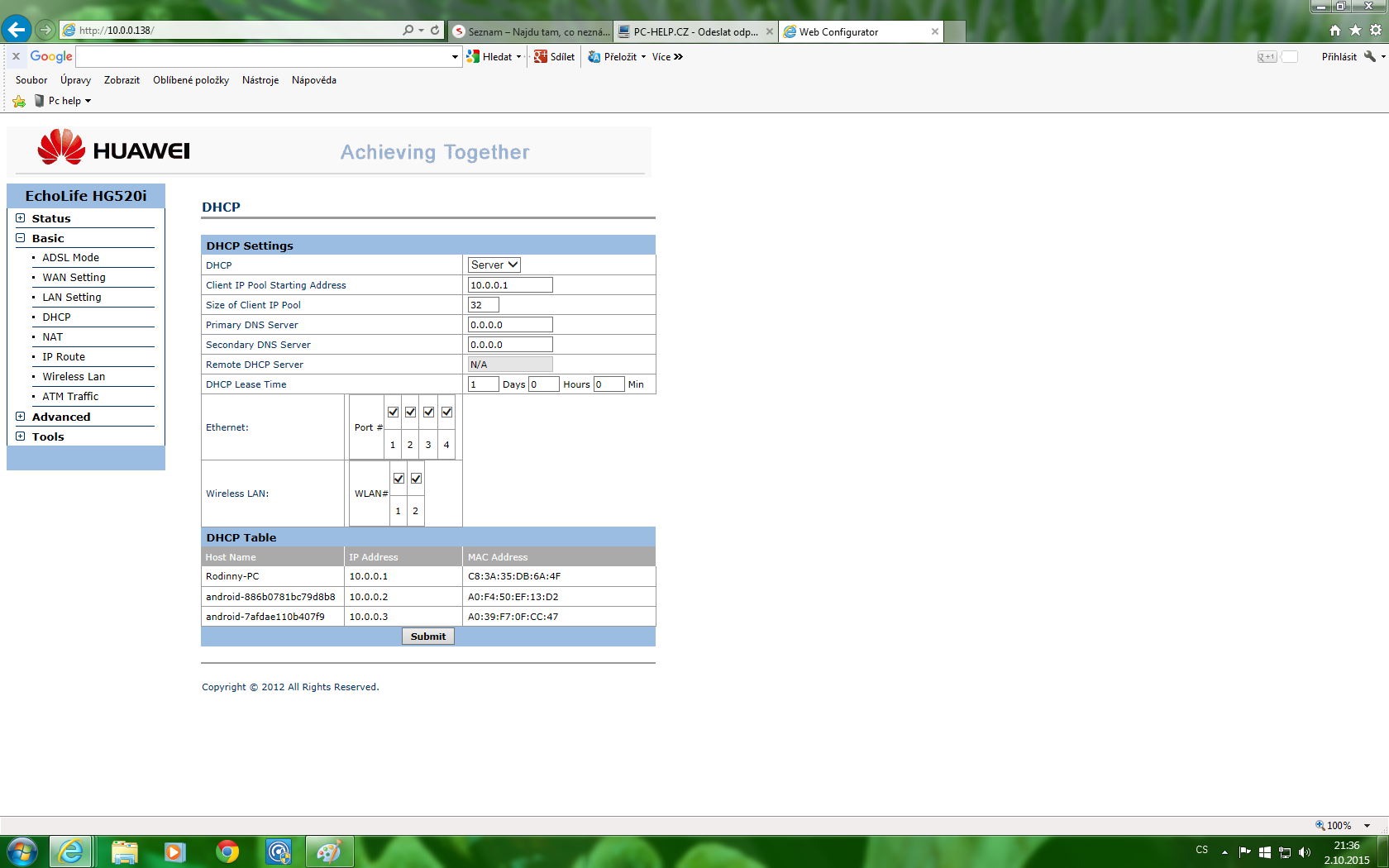Toggle Ethernet Port 4 checkbox

446,412
